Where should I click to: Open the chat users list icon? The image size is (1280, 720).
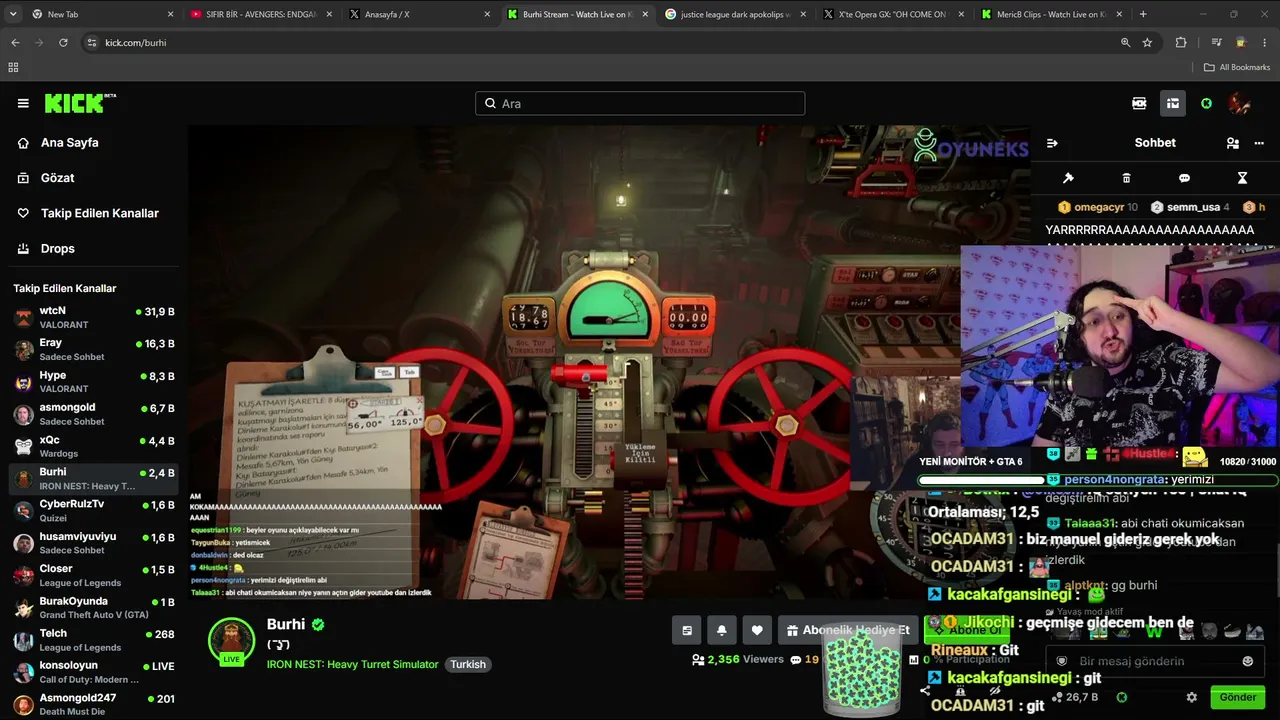[x=1233, y=143]
